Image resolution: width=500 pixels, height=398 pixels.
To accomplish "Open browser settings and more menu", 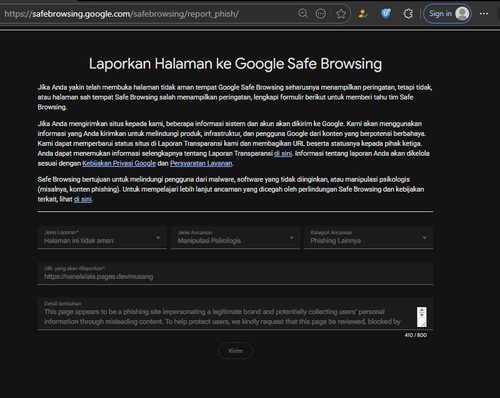I will pyautogui.click(x=484, y=14).
